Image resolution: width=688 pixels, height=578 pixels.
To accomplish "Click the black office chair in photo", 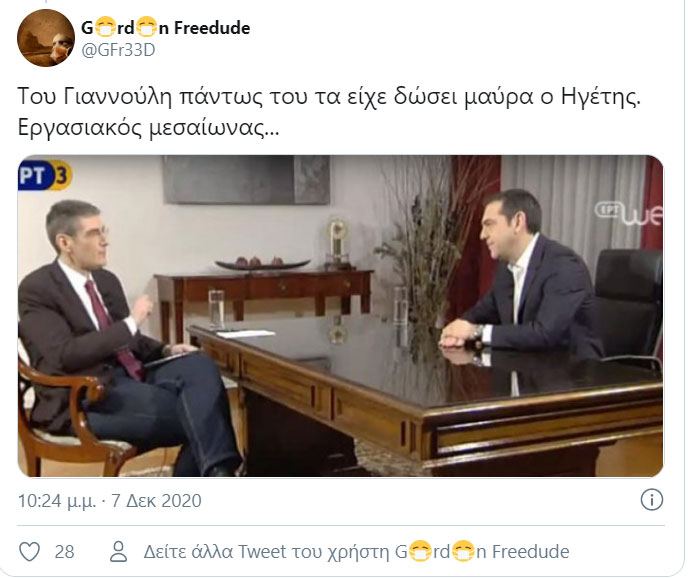I will (628, 307).
